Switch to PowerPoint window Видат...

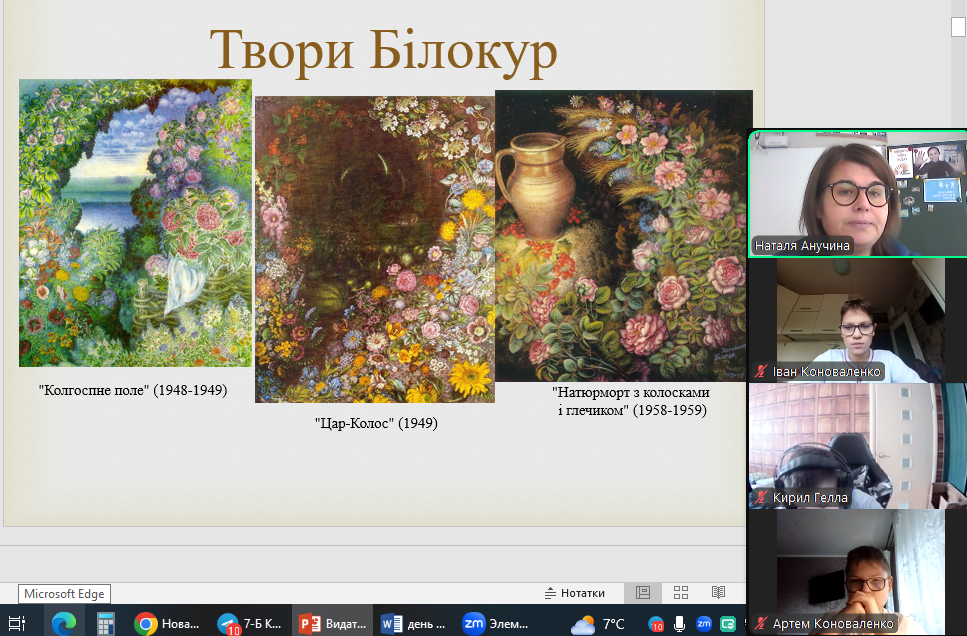click(332, 624)
